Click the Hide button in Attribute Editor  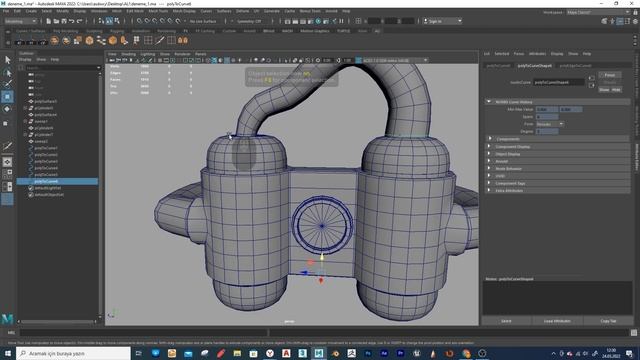616,89
